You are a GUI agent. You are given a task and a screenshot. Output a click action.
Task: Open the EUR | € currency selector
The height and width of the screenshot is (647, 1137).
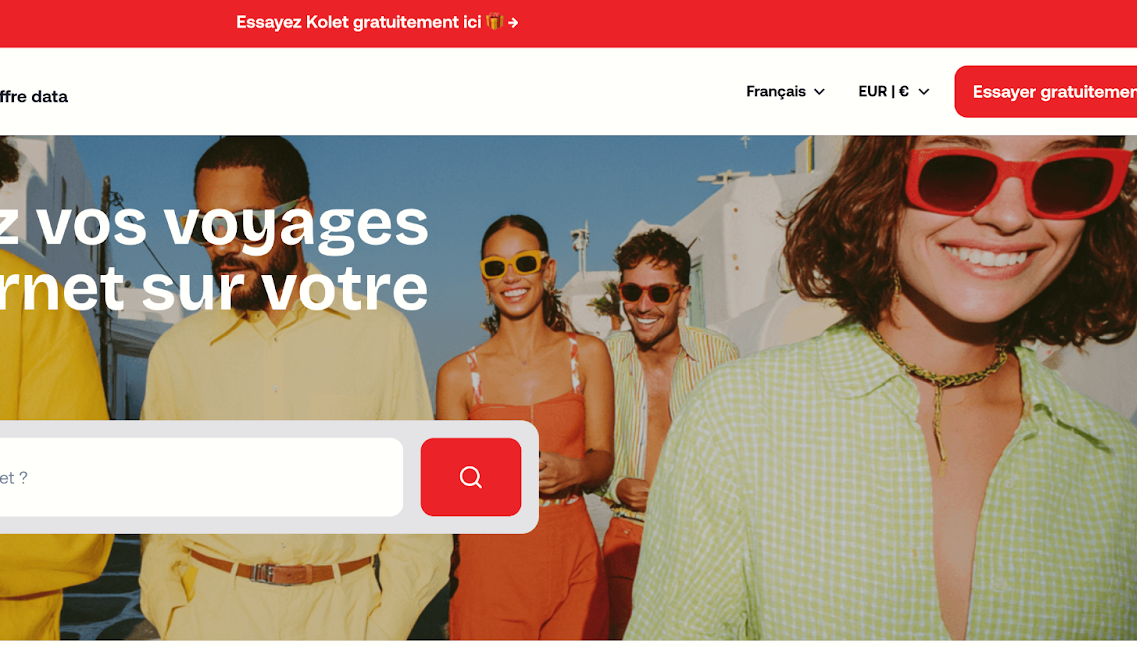pyautogui.click(x=893, y=91)
